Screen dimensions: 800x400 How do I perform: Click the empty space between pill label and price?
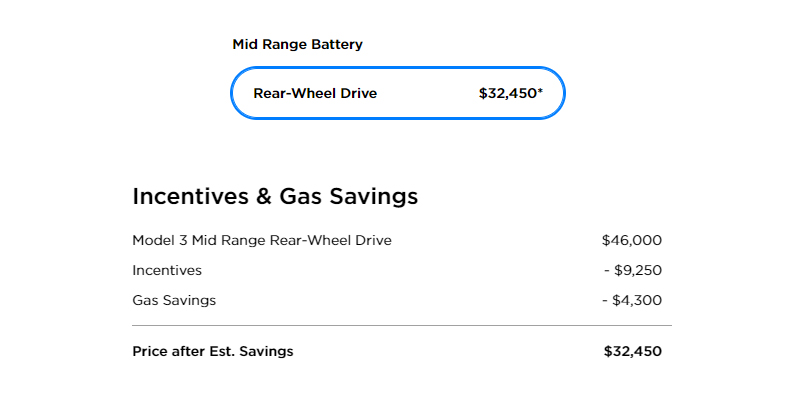428,94
